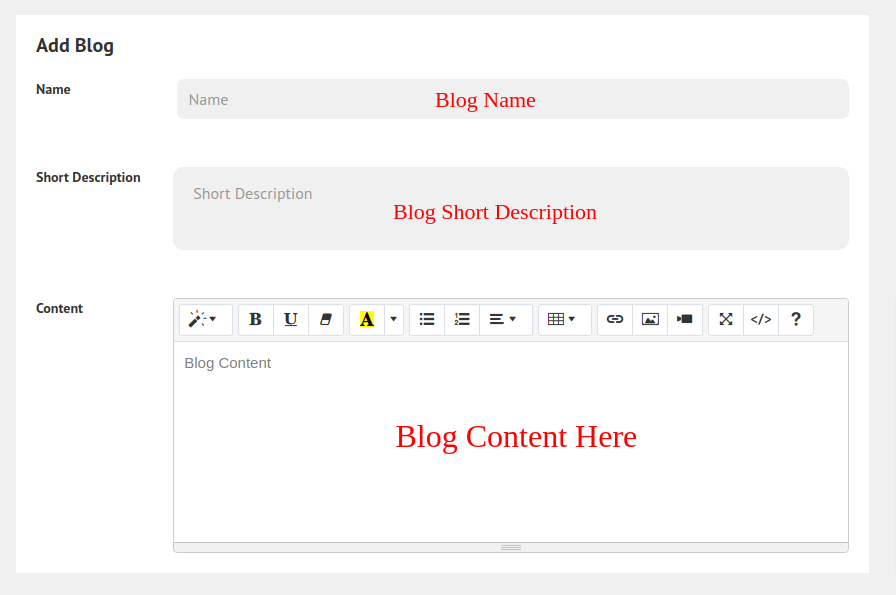The width and height of the screenshot is (896, 595).
Task: Focus the Short Description text area
Action: pos(510,208)
